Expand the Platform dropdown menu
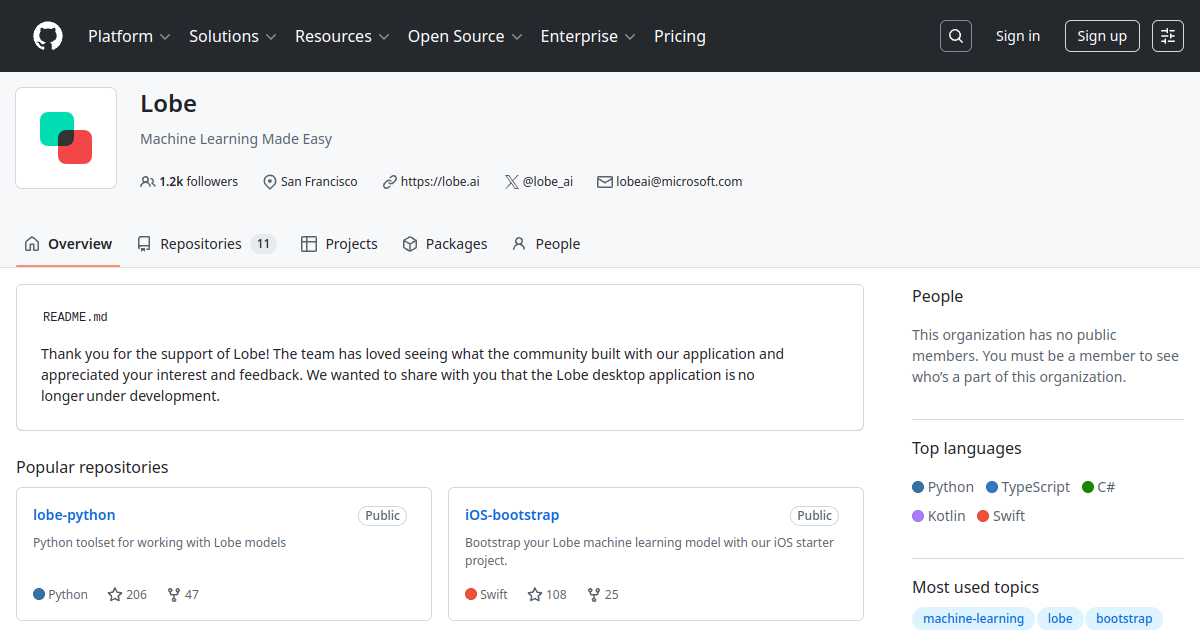This screenshot has height=630, width=1200. [129, 36]
